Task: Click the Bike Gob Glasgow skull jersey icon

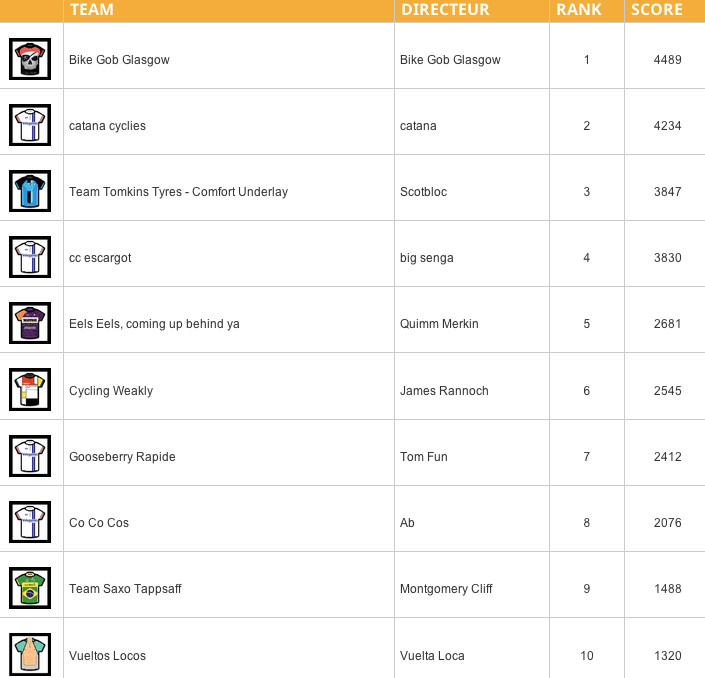Action: point(30,59)
